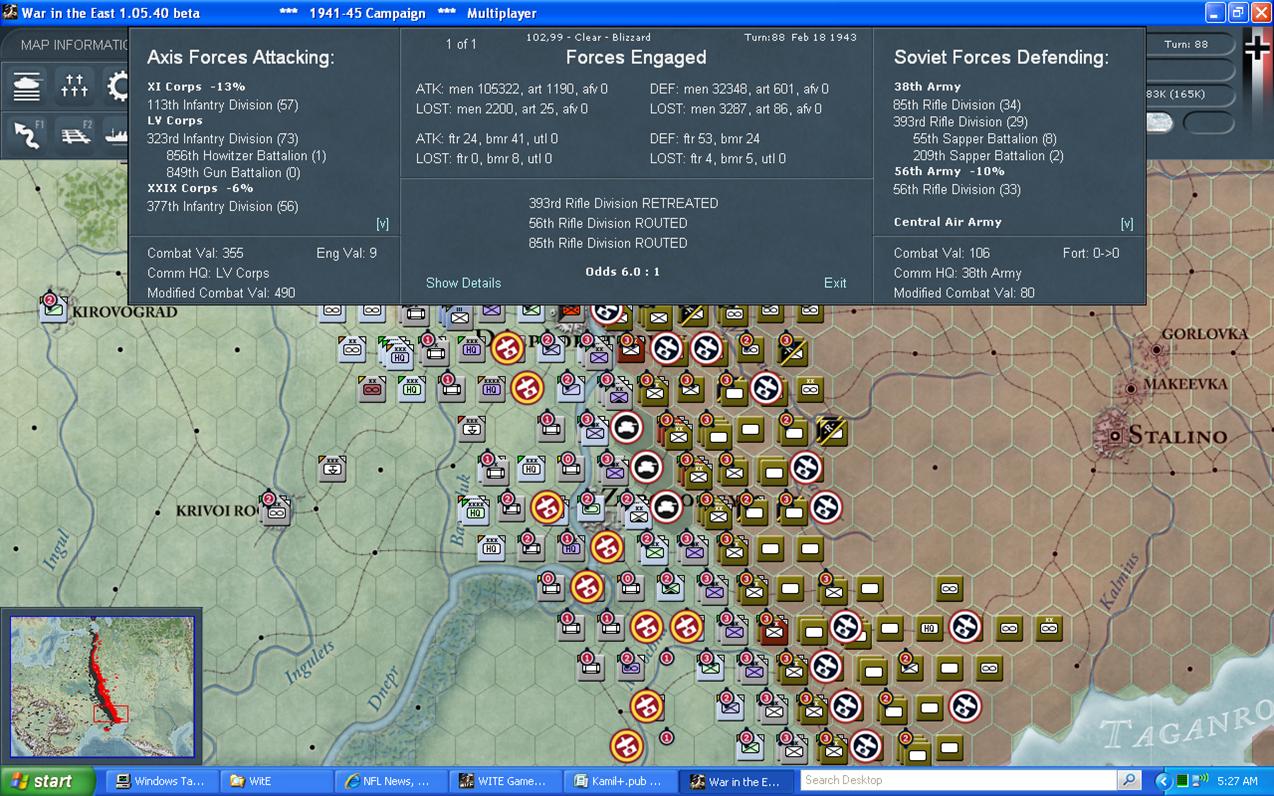Expand Soviet forces list with [v]

pos(1127,224)
